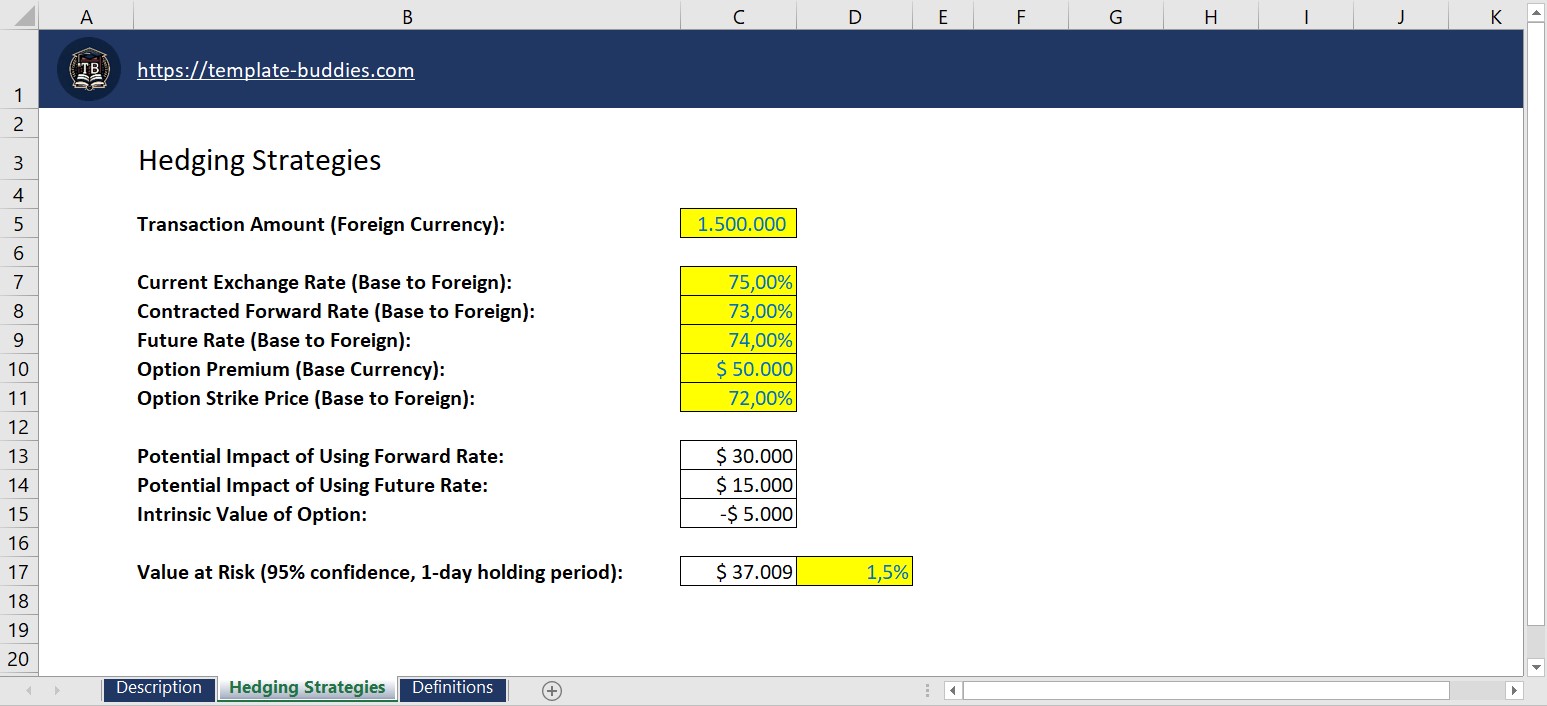Select the Current Exchange Rate input cell
The height and width of the screenshot is (706, 1547).
pyautogui.click(x=738, y=281)
